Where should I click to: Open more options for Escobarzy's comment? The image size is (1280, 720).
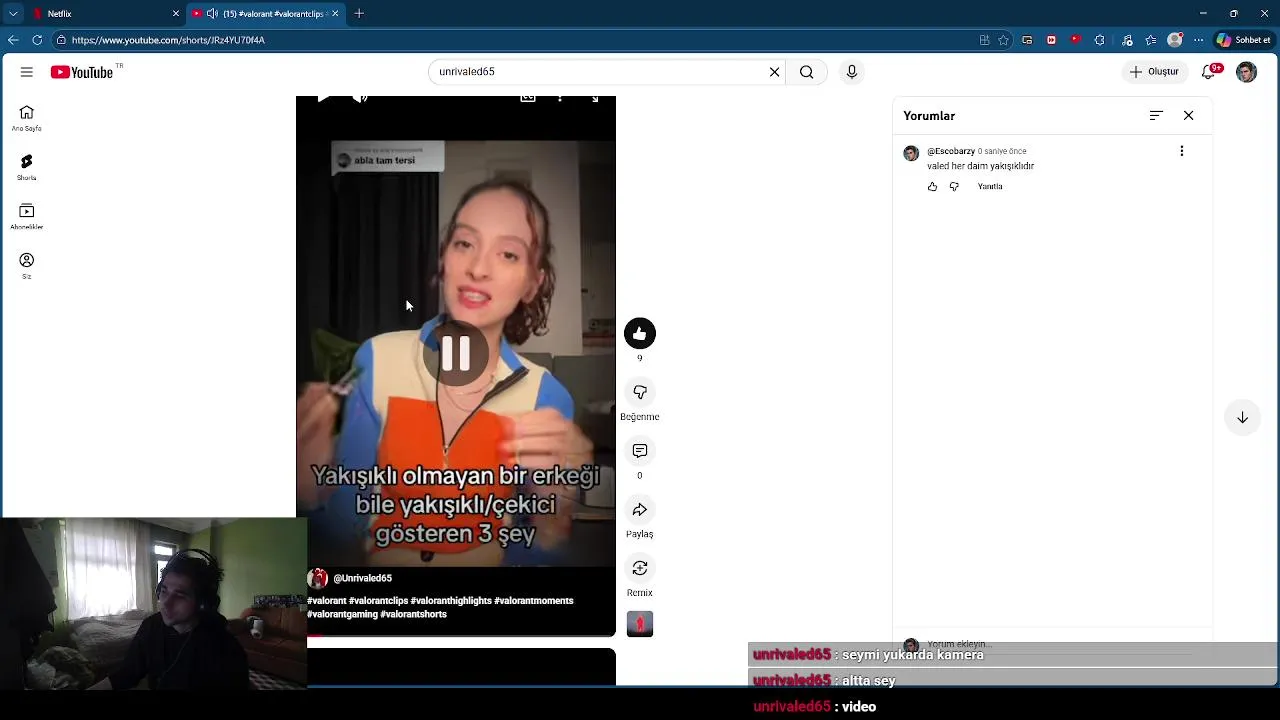click(1182, 151)
